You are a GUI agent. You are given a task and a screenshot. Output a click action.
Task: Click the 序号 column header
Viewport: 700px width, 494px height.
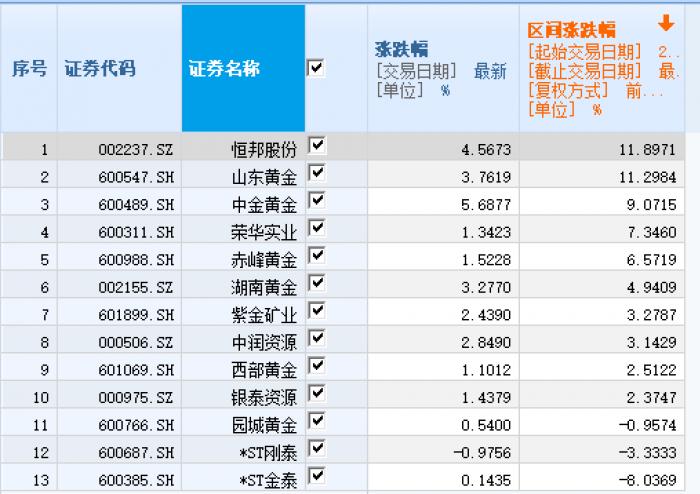(29, 68)
